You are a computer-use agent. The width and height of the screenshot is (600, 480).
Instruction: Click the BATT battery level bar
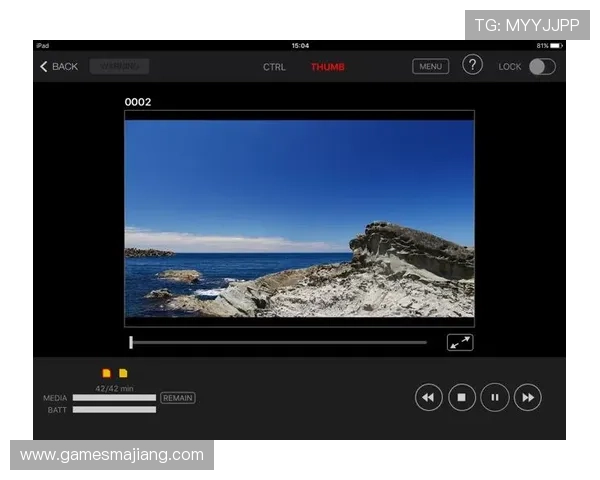pyautogui.click(x=114, y=410)
